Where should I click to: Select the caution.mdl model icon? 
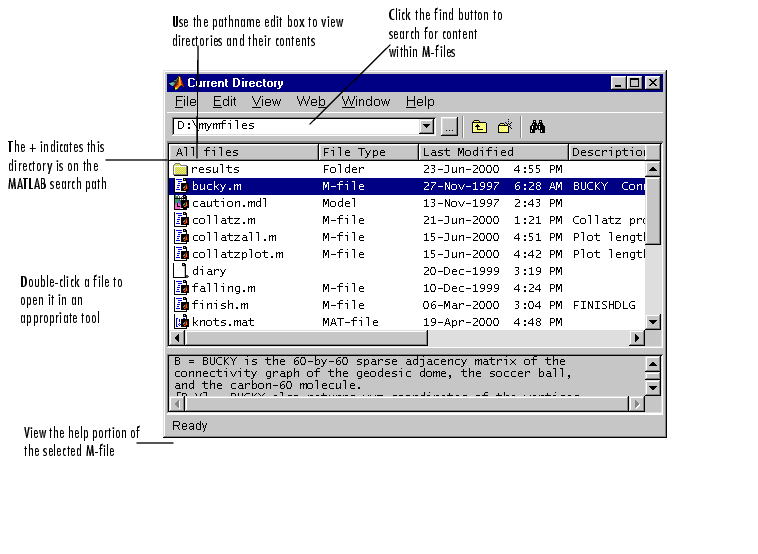click(181, 203)
